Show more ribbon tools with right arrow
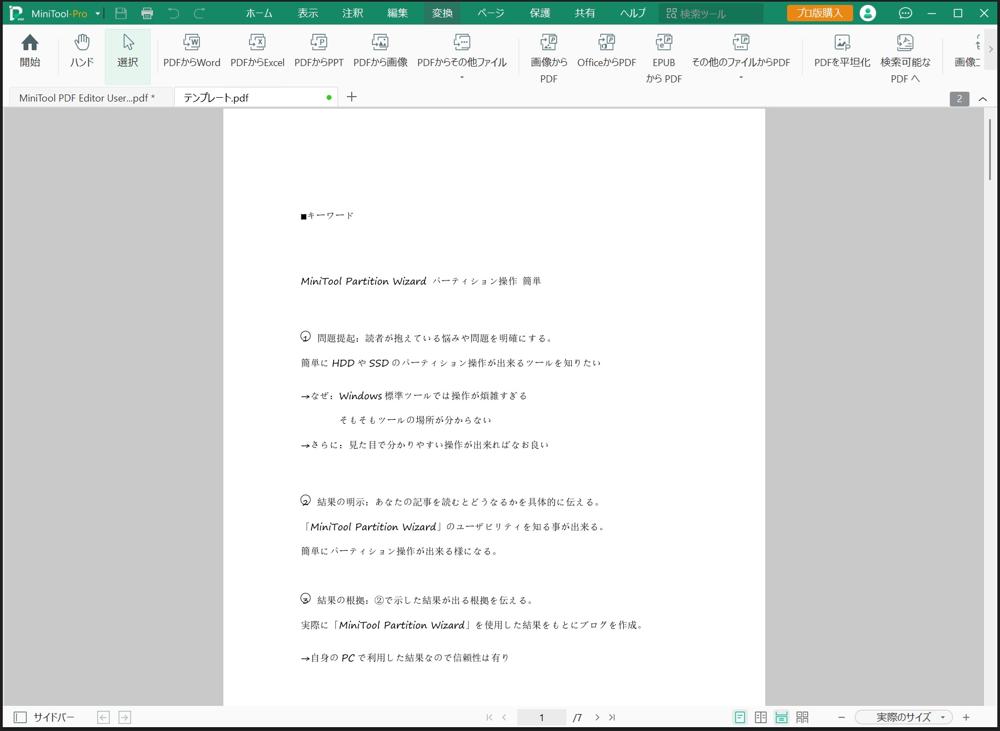 point(990,49)
